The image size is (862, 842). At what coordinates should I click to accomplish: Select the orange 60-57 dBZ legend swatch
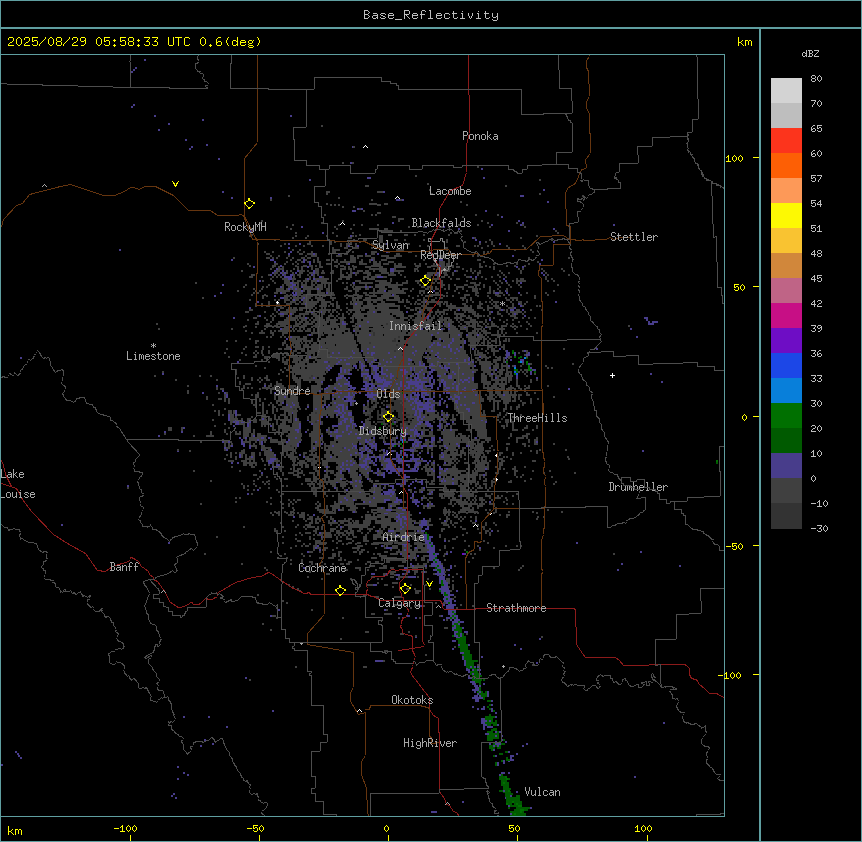(786, 165)
